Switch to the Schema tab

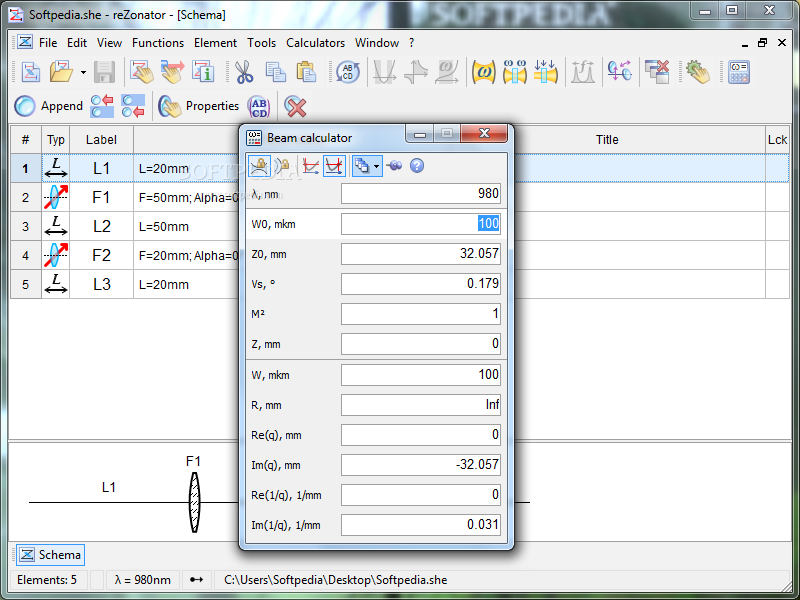click(51, 555)
